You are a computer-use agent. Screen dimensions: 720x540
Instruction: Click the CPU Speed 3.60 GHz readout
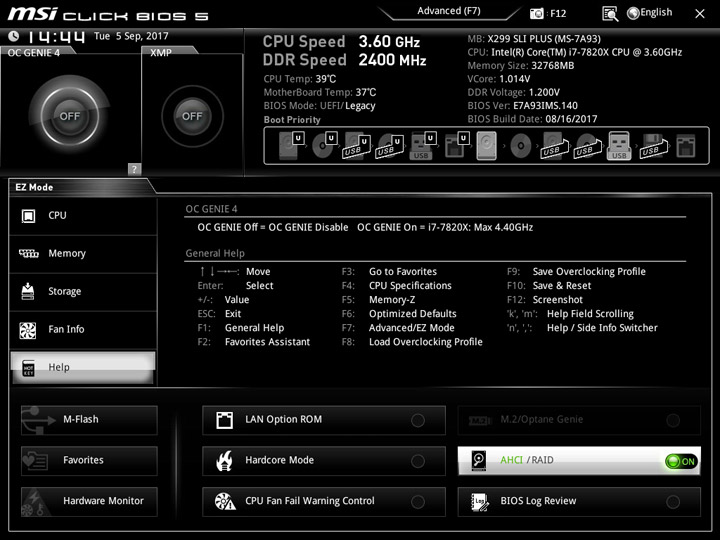pos(341,42)
